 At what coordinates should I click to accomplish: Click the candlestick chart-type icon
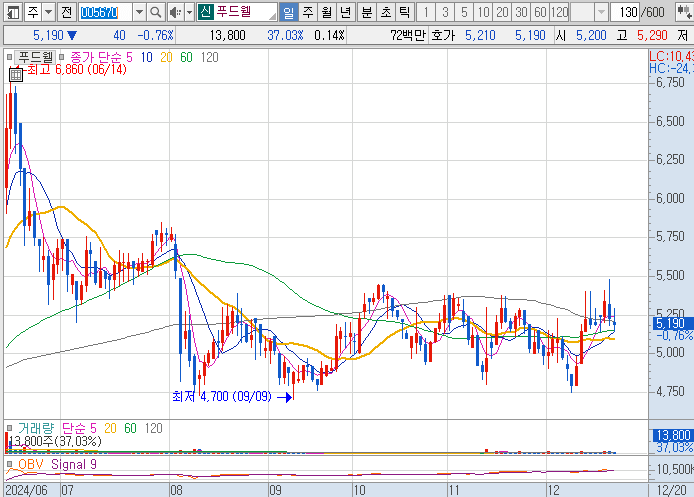(x=684, y=12)
